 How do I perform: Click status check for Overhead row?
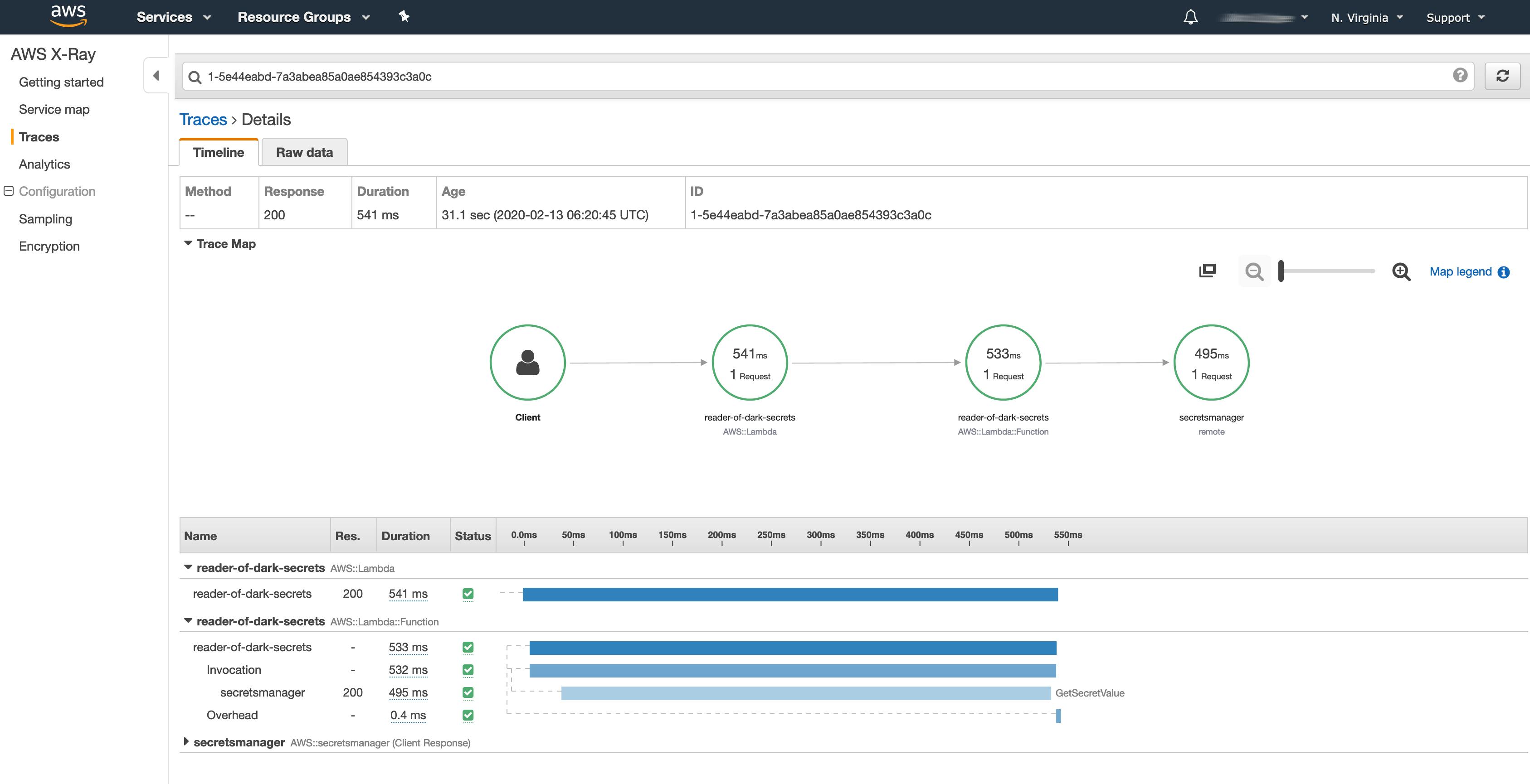(468, 715)
